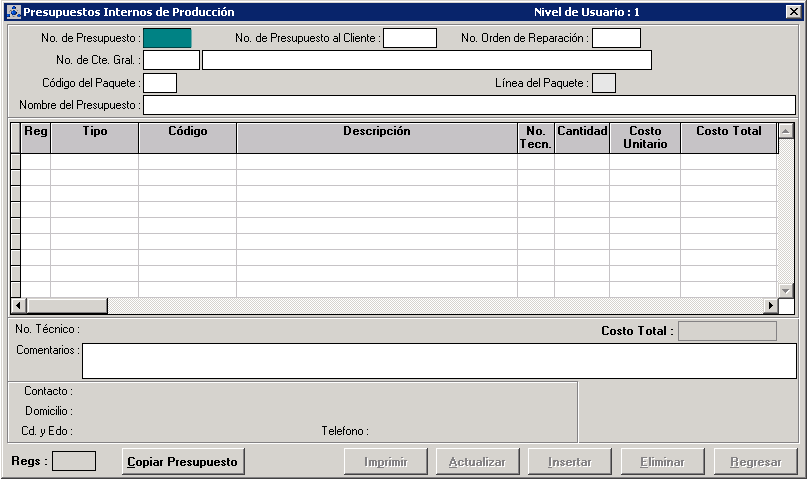Click the Regresar button
The image size is (809, 480).
pos(755,462)
